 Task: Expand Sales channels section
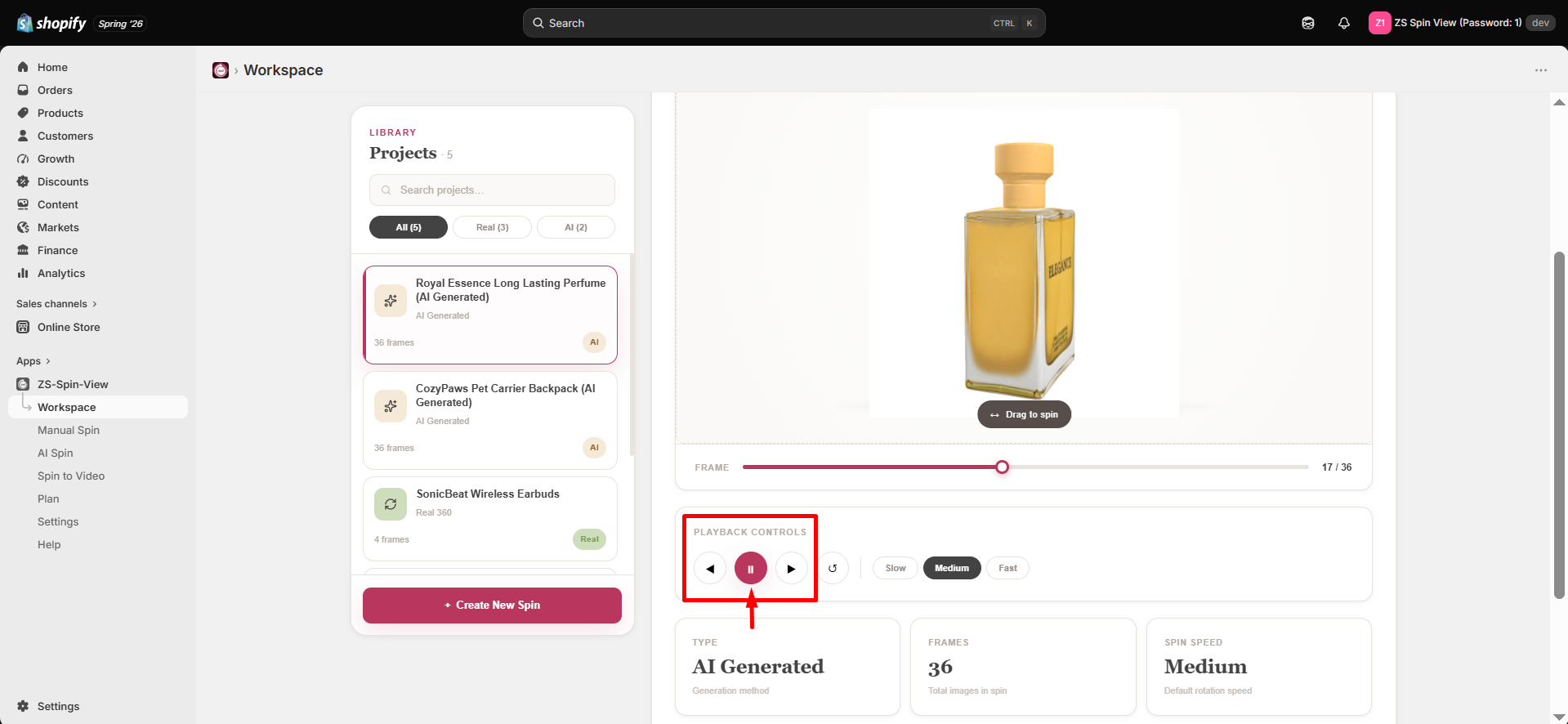[x=56, y=304]
